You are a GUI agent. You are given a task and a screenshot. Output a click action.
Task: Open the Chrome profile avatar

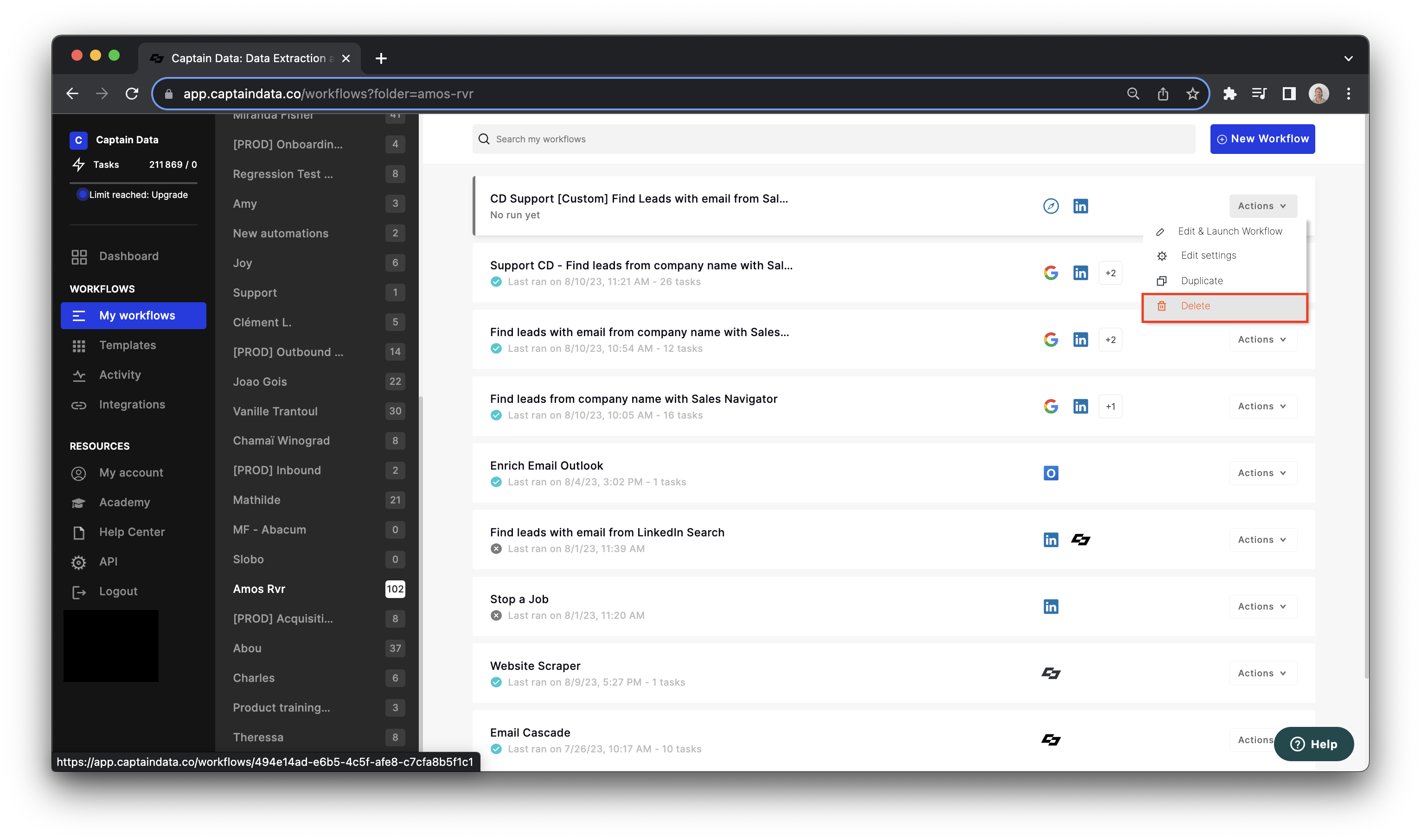(x=1319, y=93)
